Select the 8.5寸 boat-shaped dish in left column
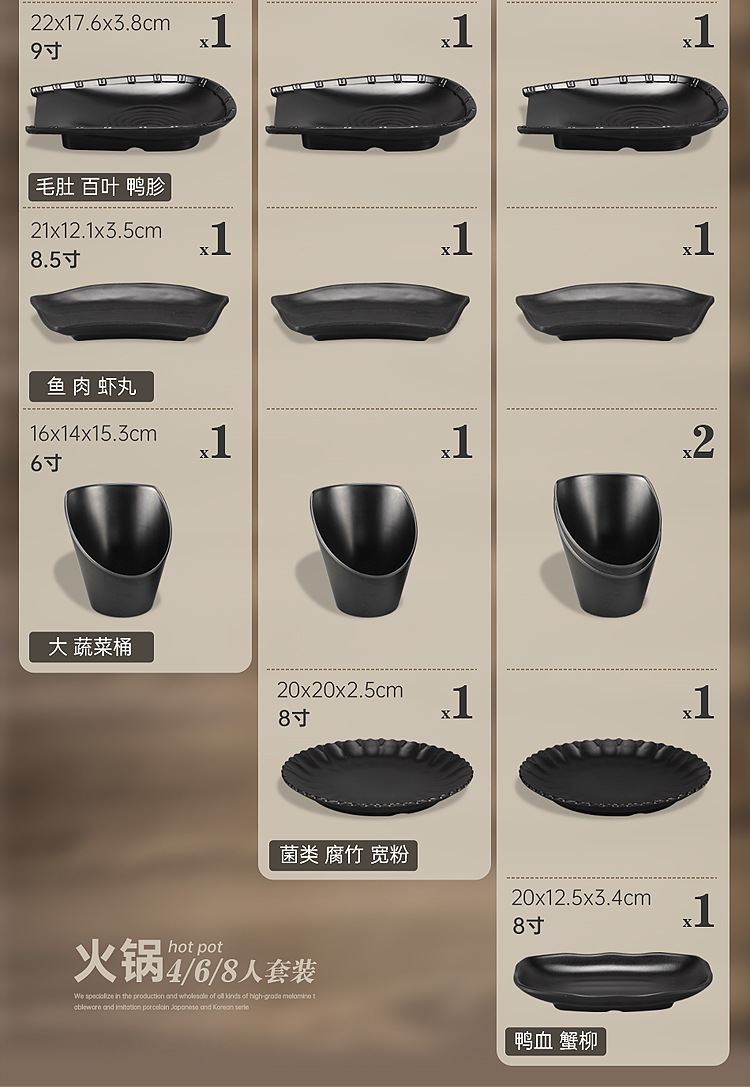The image size is (750, 1087). (x=129, y=311)
